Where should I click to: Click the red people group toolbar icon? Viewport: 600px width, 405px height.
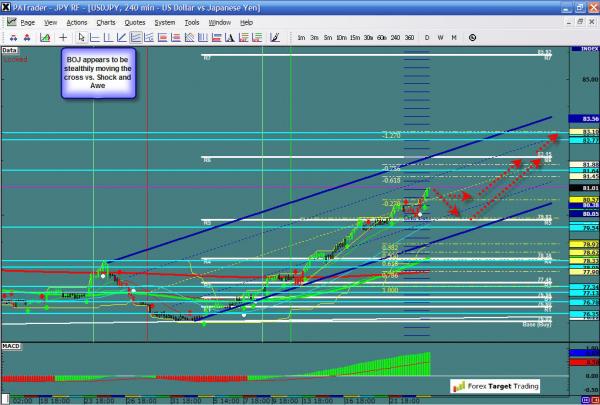tap(27, 38)
